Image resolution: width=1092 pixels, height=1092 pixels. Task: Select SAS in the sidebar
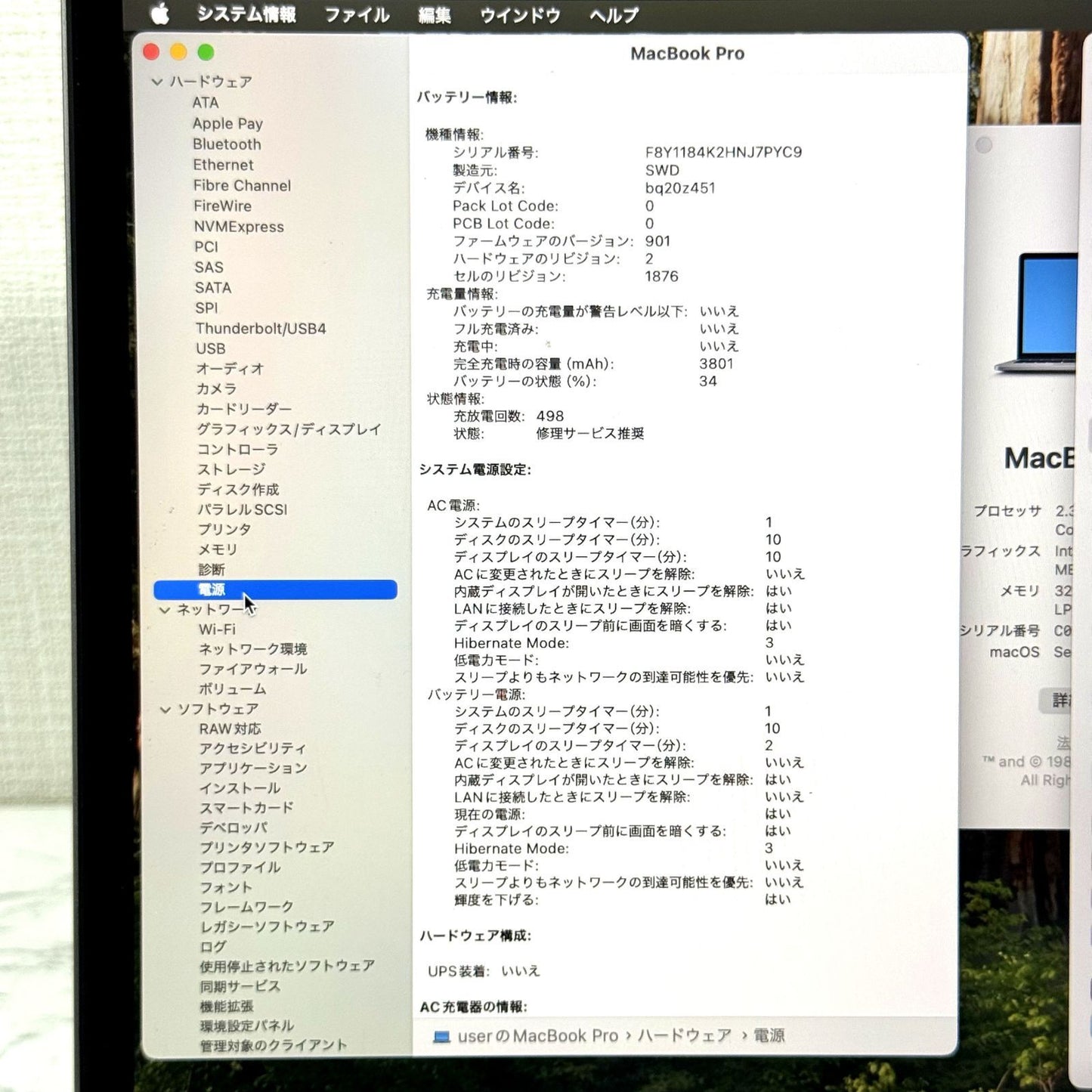(209, 268)
